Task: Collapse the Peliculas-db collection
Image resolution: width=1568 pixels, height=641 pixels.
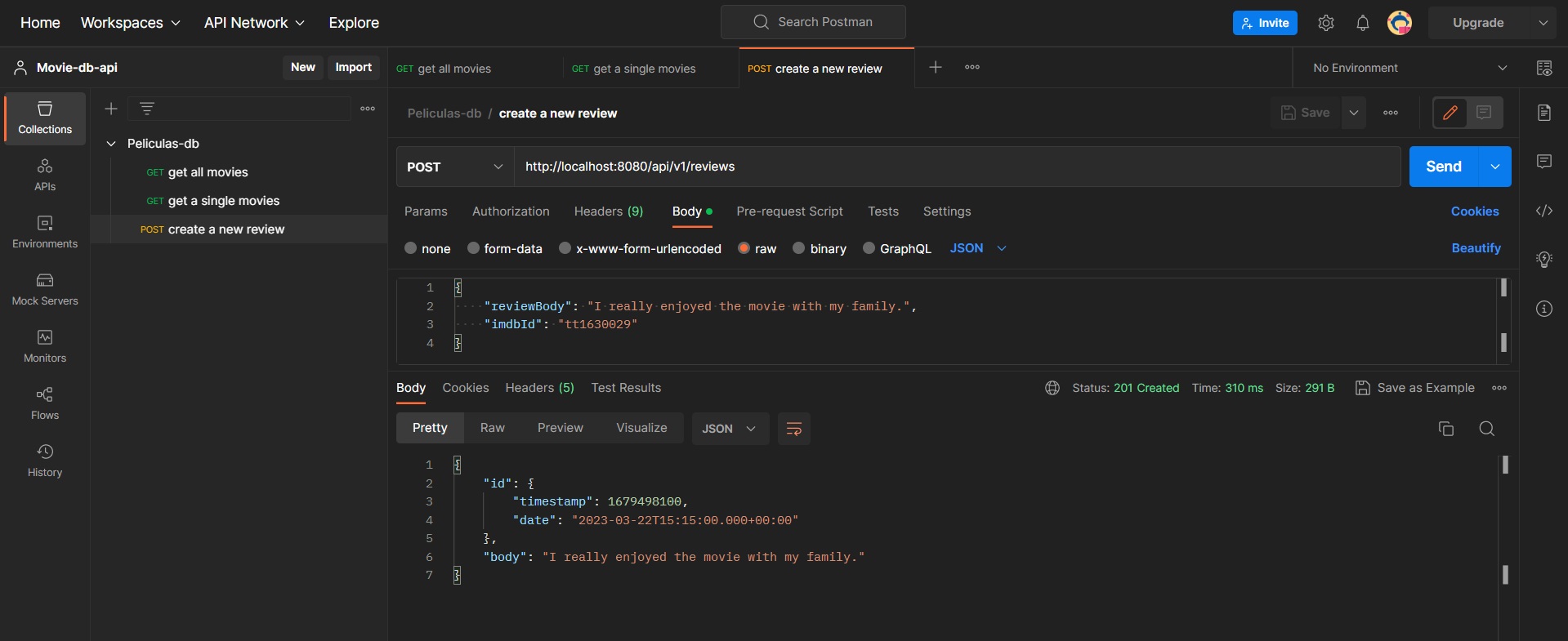Action: tap(111, 144)
